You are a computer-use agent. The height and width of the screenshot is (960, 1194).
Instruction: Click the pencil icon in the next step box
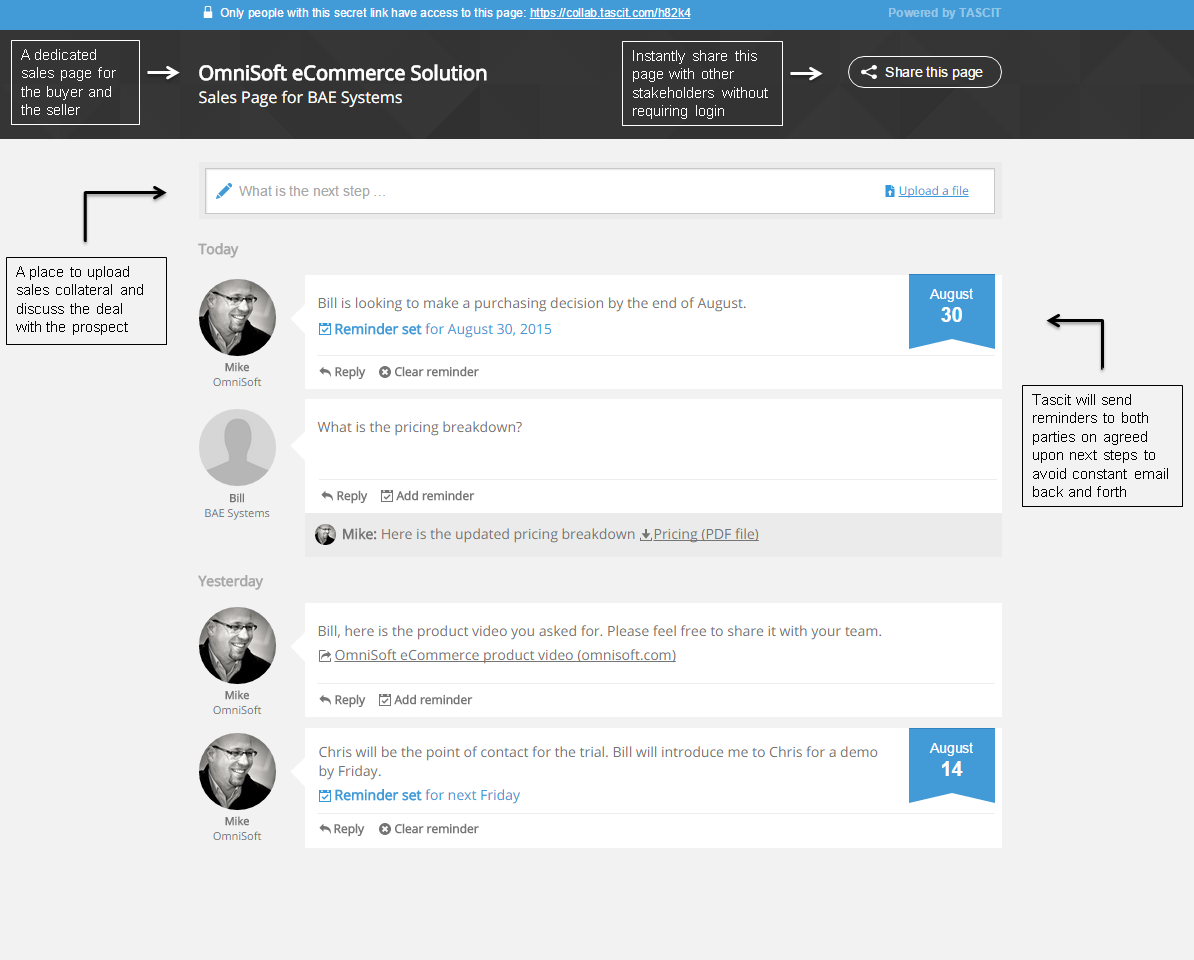click(224, 191)
